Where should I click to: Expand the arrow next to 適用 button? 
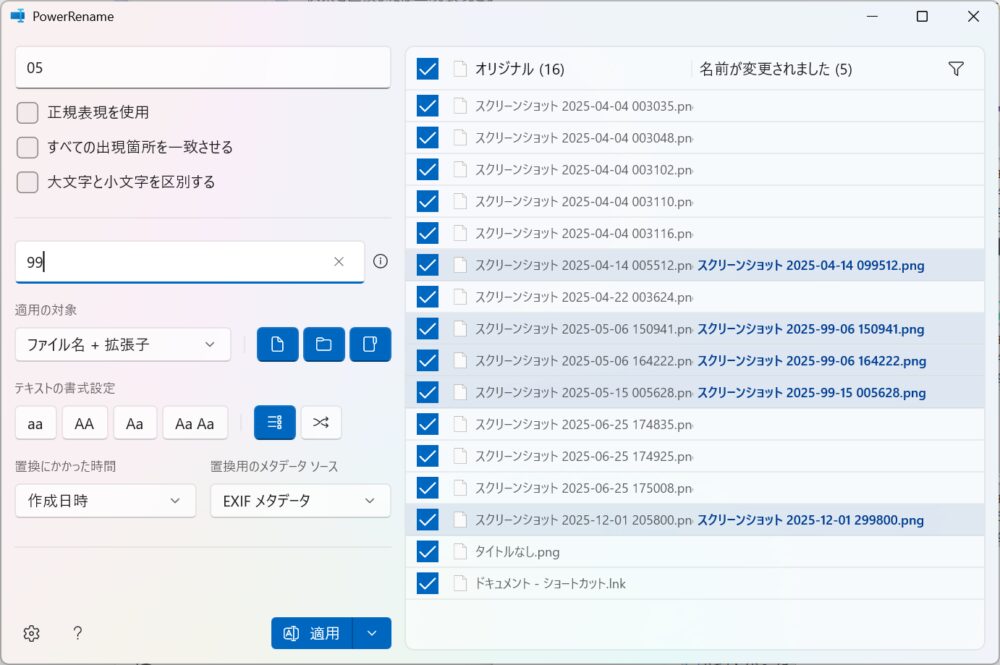click(372, 633)
